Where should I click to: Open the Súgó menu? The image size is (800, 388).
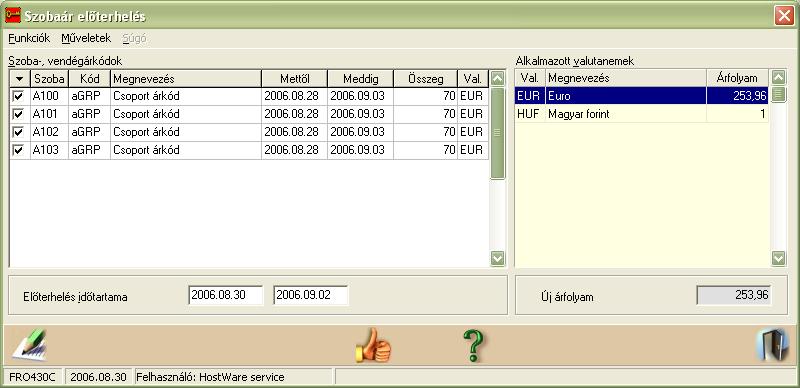134,38
